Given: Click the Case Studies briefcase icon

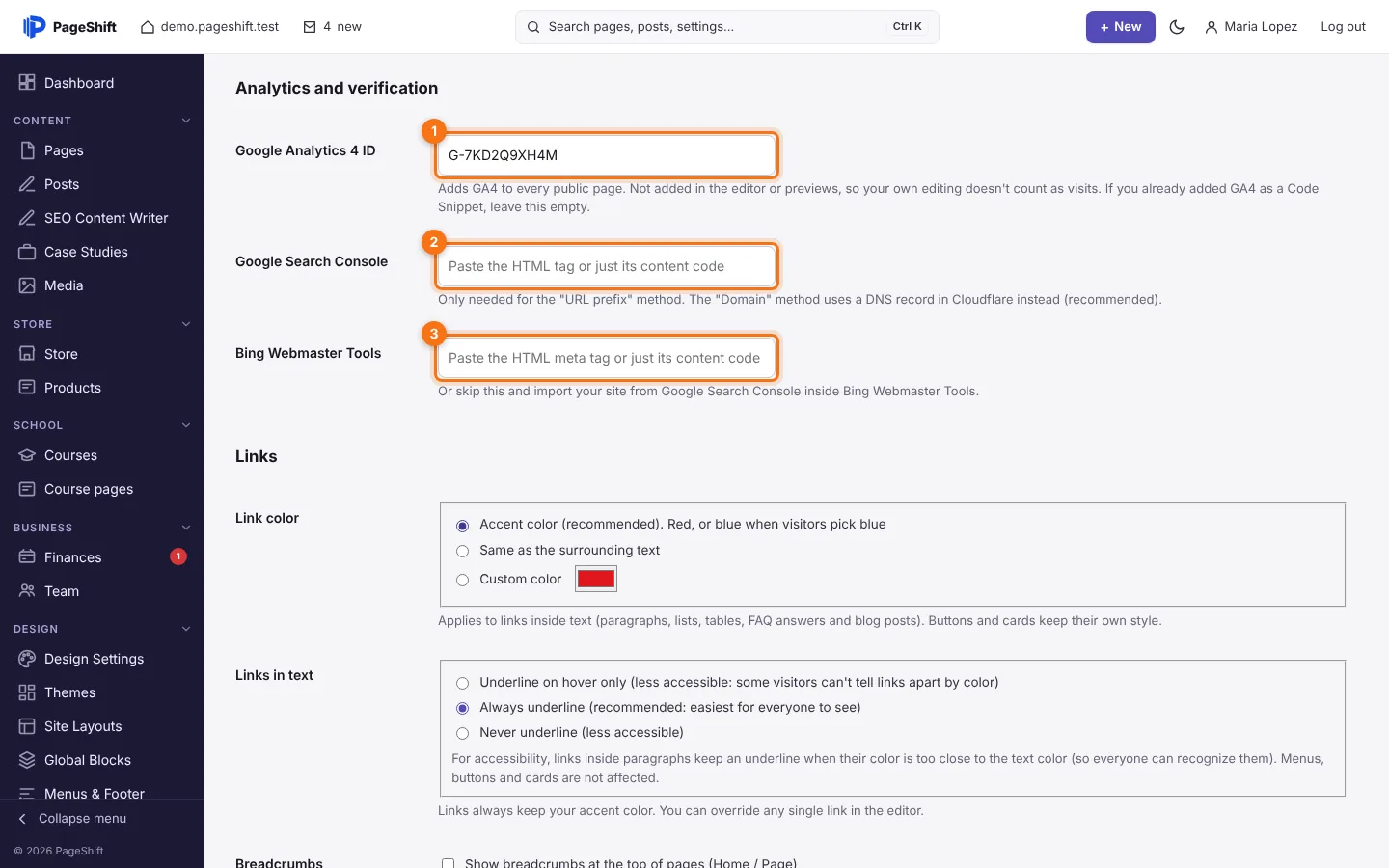Looking at the screenshot, I should (27, 252).
